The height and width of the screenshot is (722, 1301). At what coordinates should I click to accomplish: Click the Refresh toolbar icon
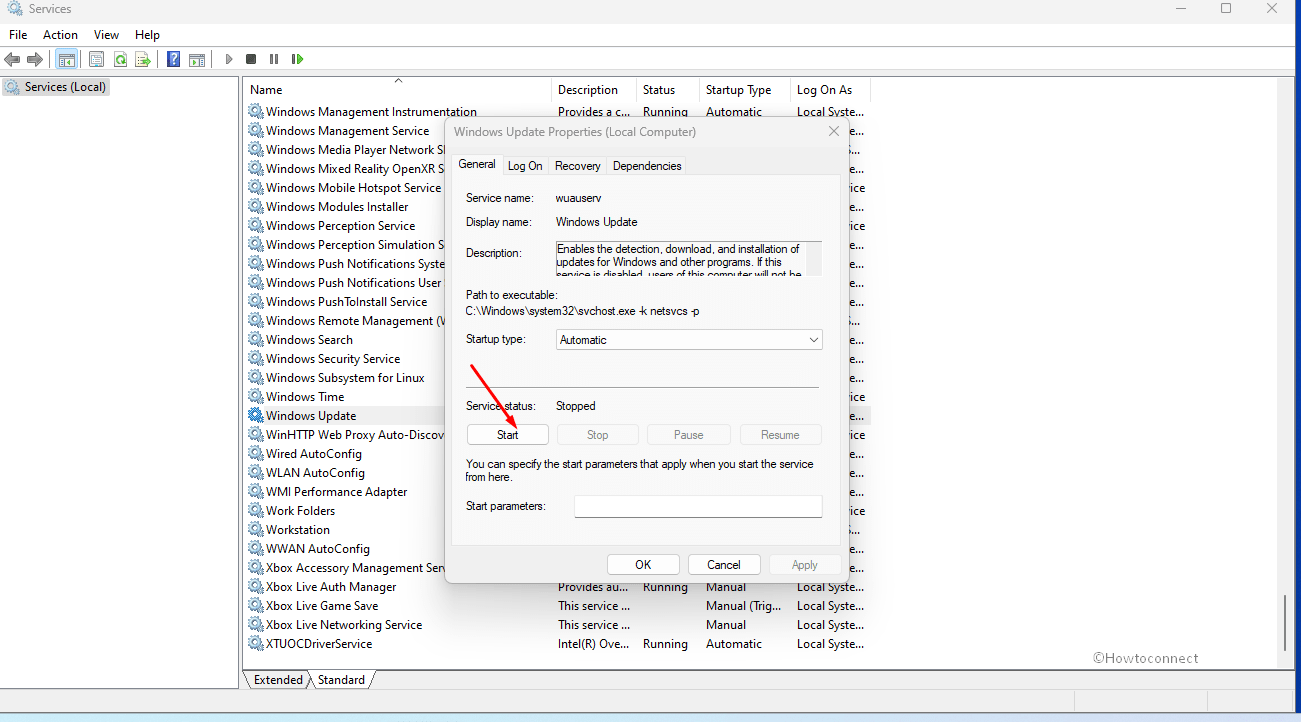120,60
